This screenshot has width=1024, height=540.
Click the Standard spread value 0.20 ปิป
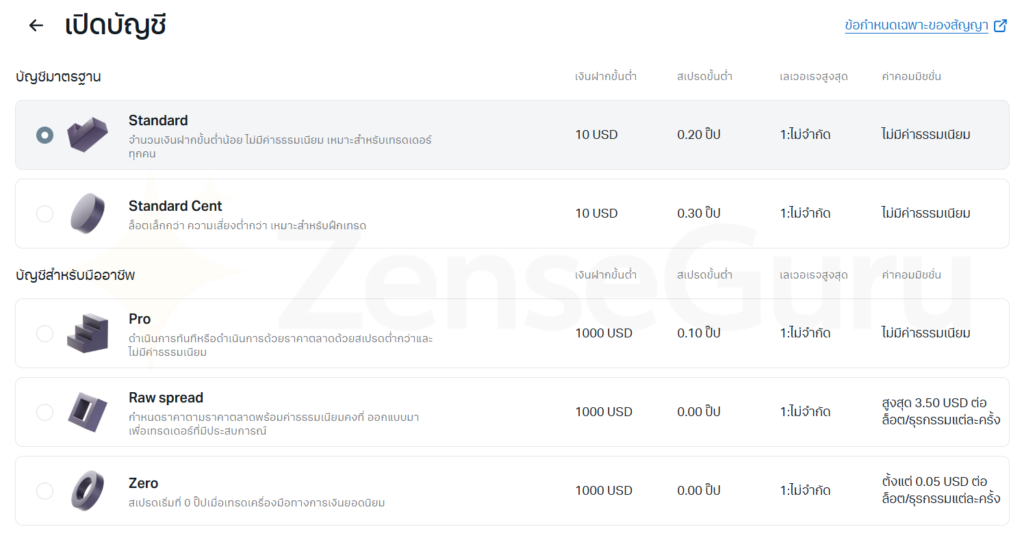pos(699,135)
